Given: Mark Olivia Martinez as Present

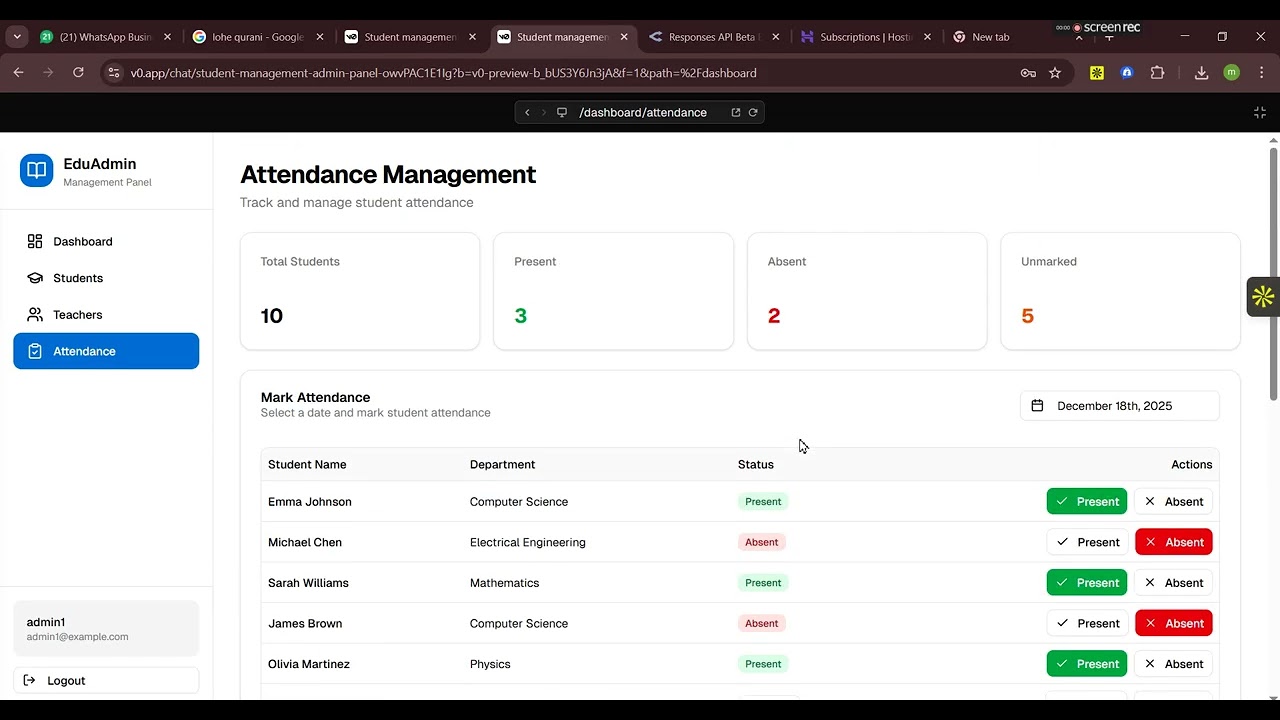Looking at the screenshot, I should (1087, 664).
